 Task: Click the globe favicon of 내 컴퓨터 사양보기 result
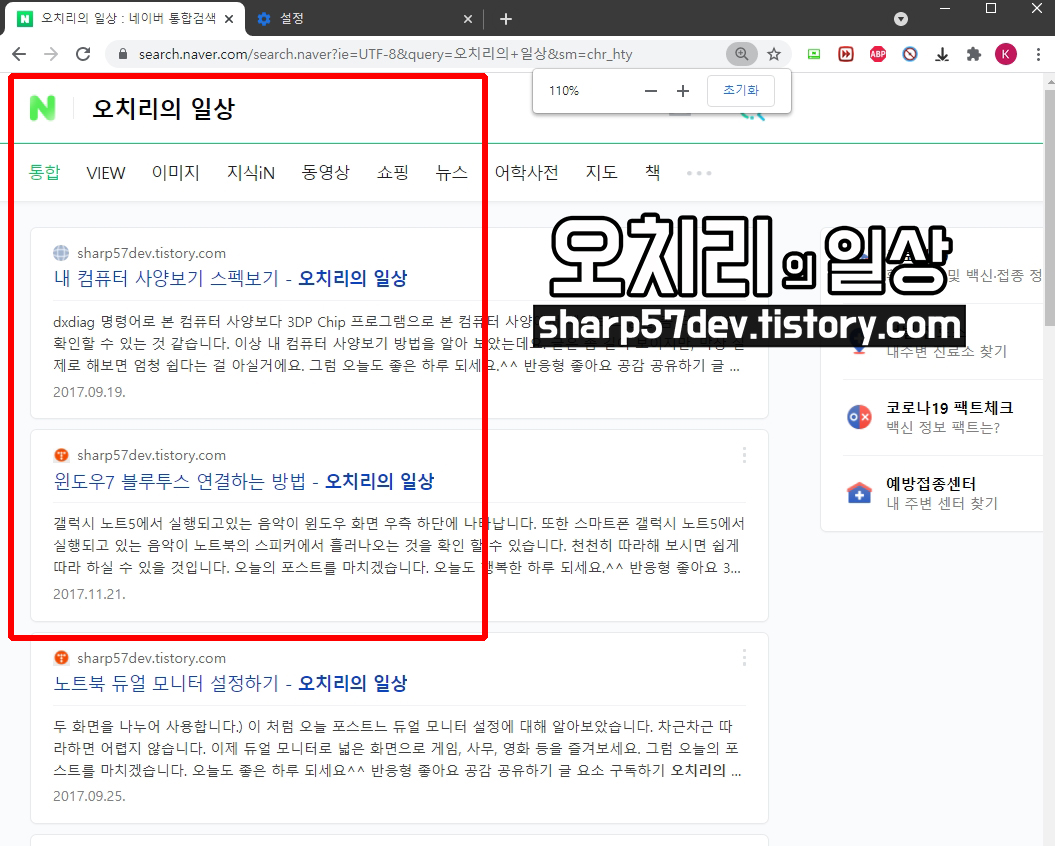click(61, 253)
